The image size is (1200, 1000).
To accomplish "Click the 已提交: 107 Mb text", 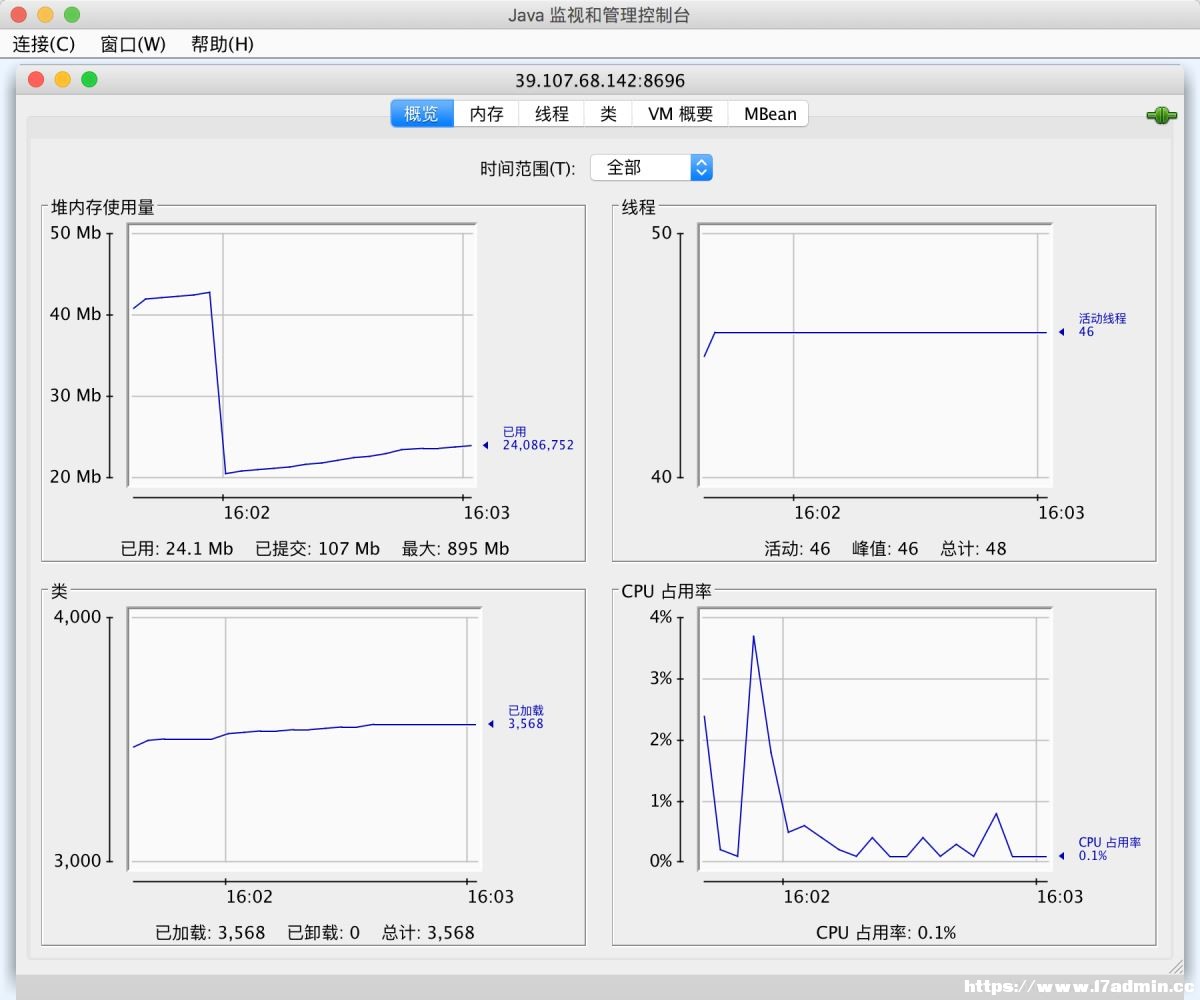I will coord(318,548).
